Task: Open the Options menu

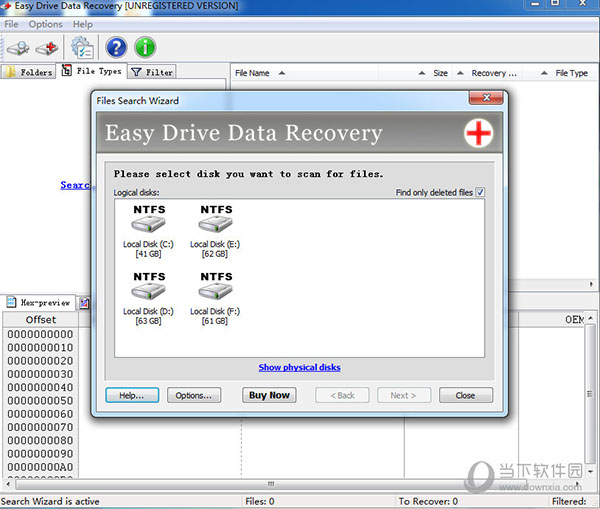Action: click(x=45, y=24)
